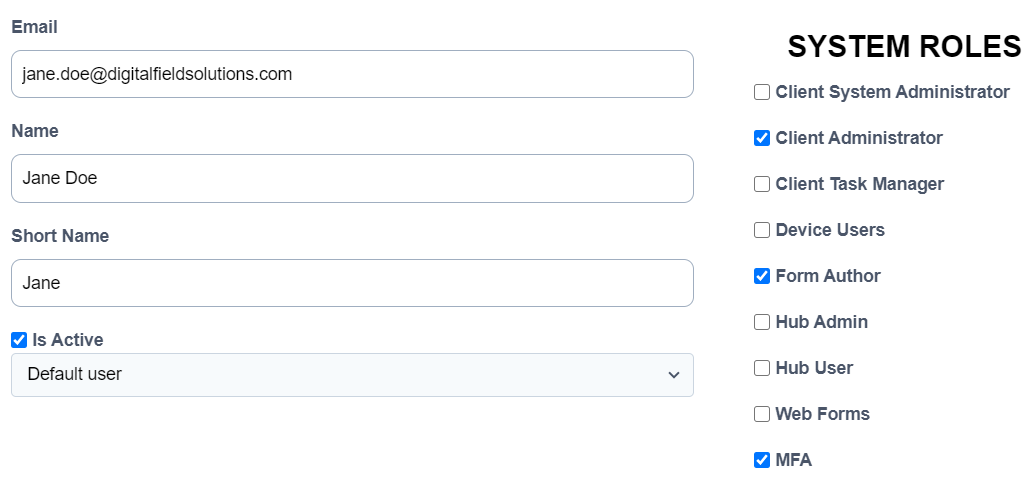Viewport: 1036px width, 480px height.
Task: Tick the Web Forms role checkbox
Action: pos(762,414)
